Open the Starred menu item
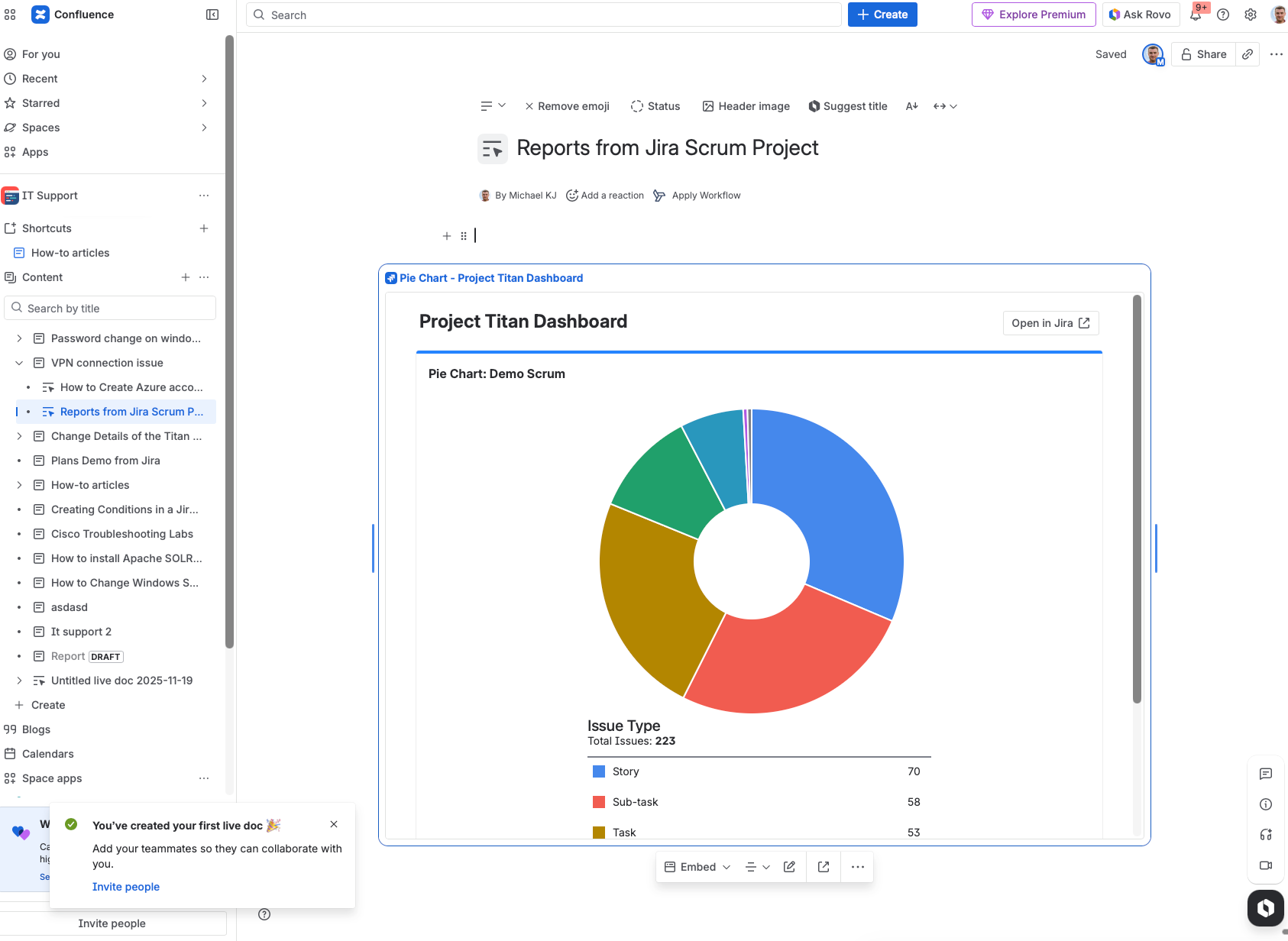This screenshot has height=941, width=1288. click(x=41, y=103)
